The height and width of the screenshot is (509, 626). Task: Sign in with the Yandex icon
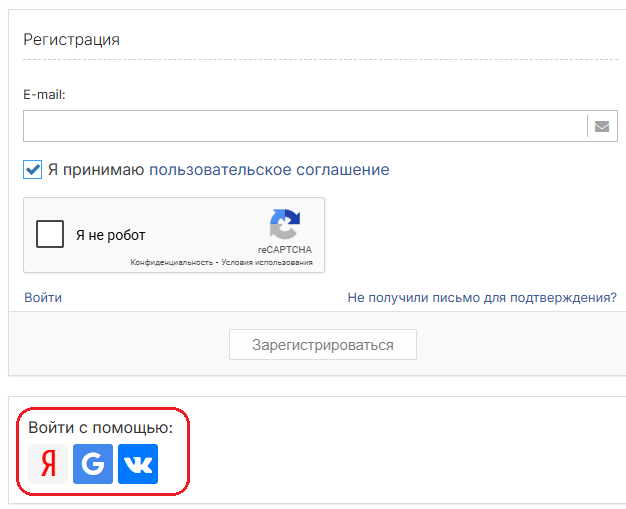[x=48, y=464]
